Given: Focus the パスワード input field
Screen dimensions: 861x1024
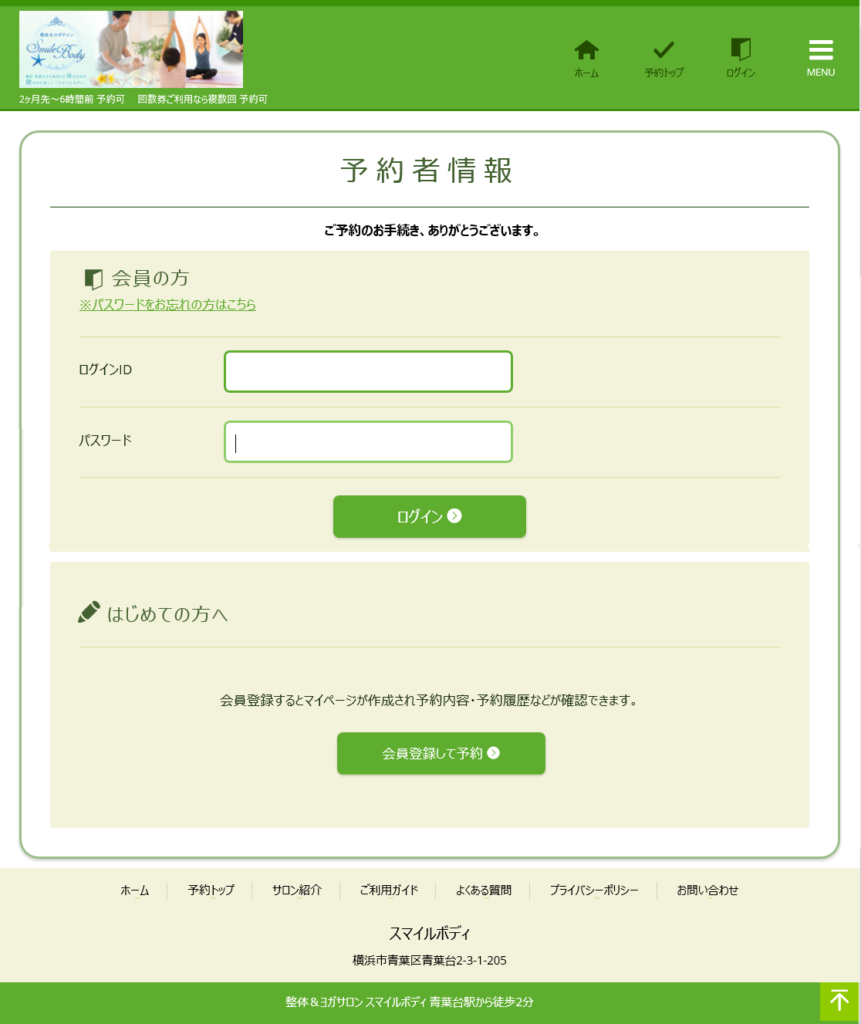Looking at the screenshot, I should coord(368,442).
